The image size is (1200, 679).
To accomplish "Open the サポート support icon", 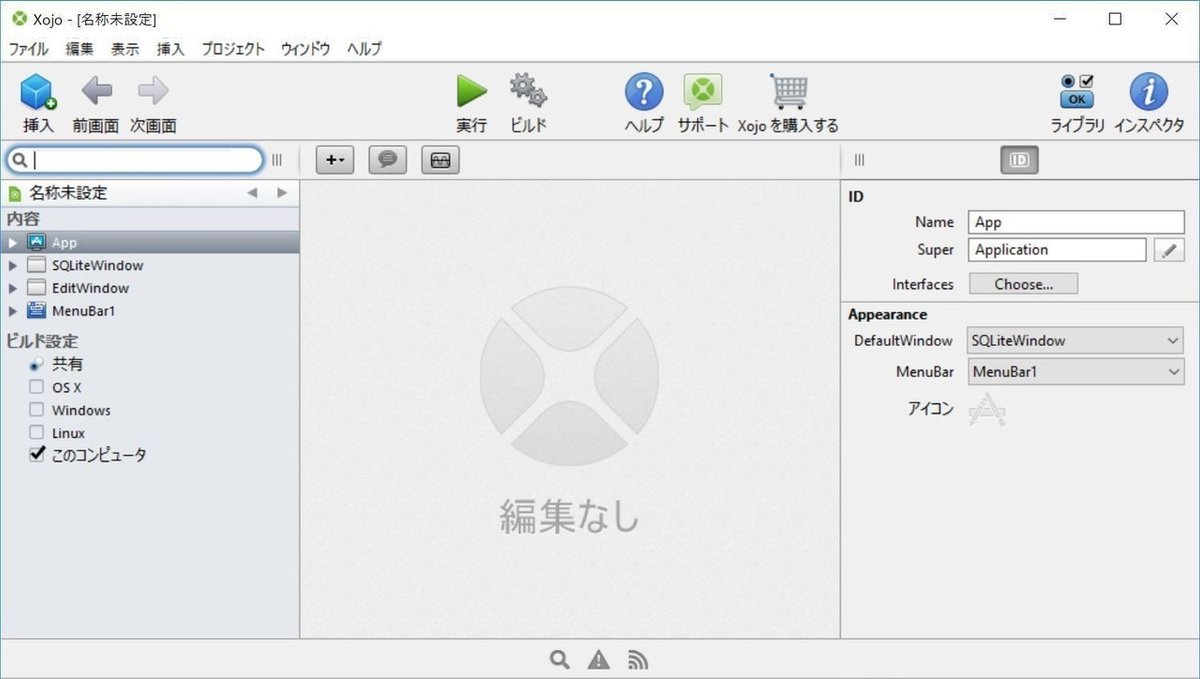I will [x=703, y=92].
